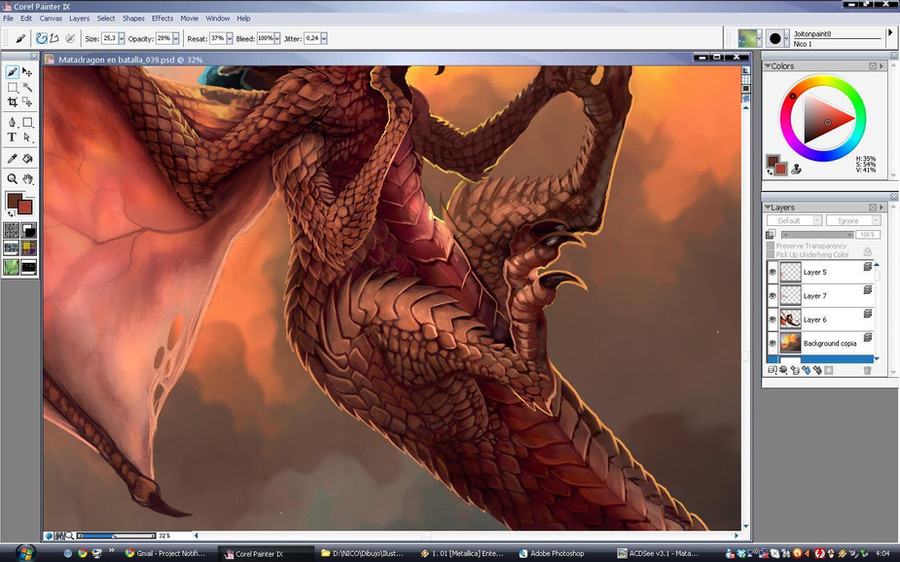The height and width of the screenshot is (562, 900).
Task: Select the Brush tool in the toolbox
Action: (x=12, y=72)
